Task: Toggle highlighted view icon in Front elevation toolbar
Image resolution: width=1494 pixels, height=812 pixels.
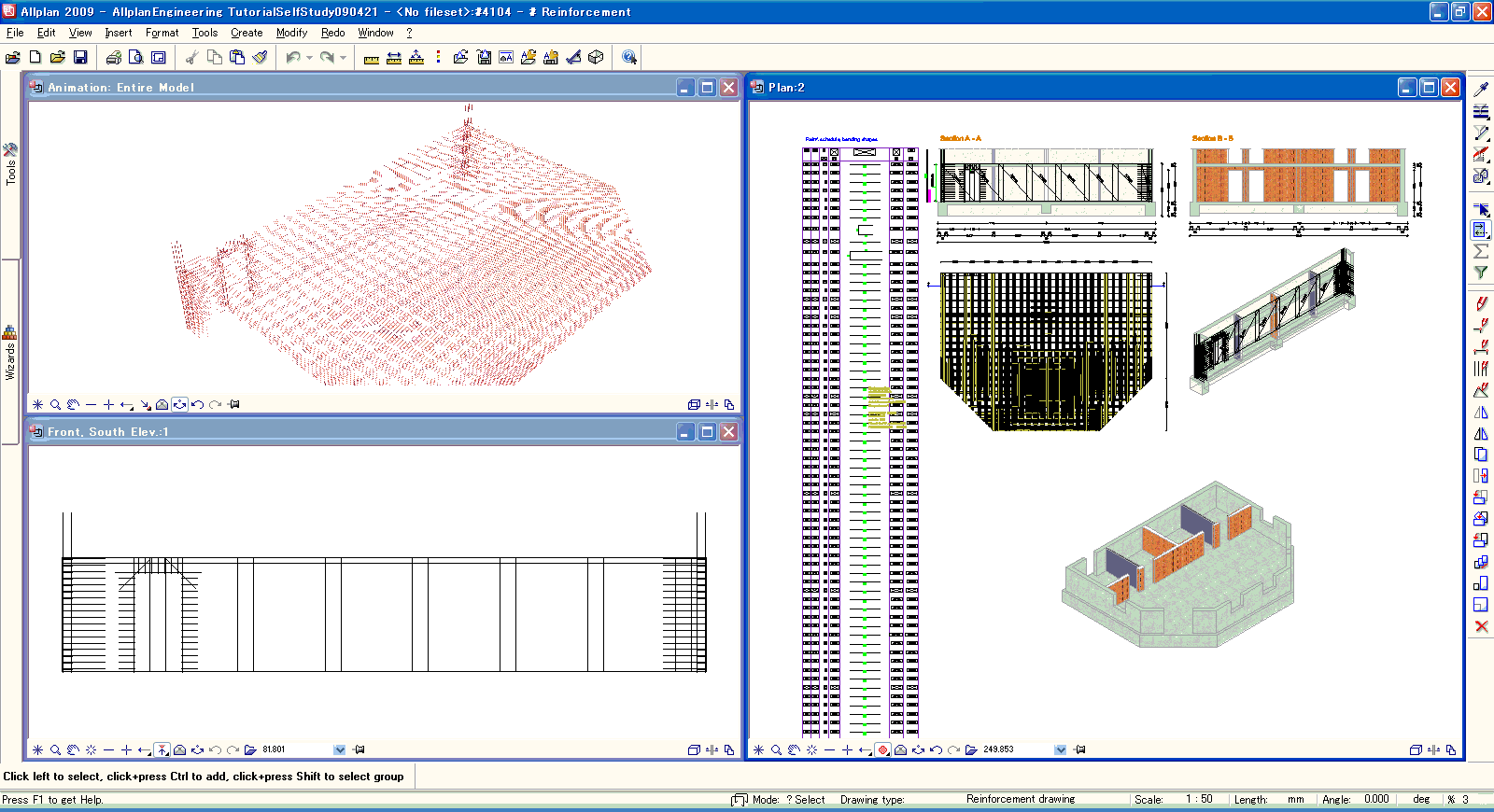Action: pos(162,749)
